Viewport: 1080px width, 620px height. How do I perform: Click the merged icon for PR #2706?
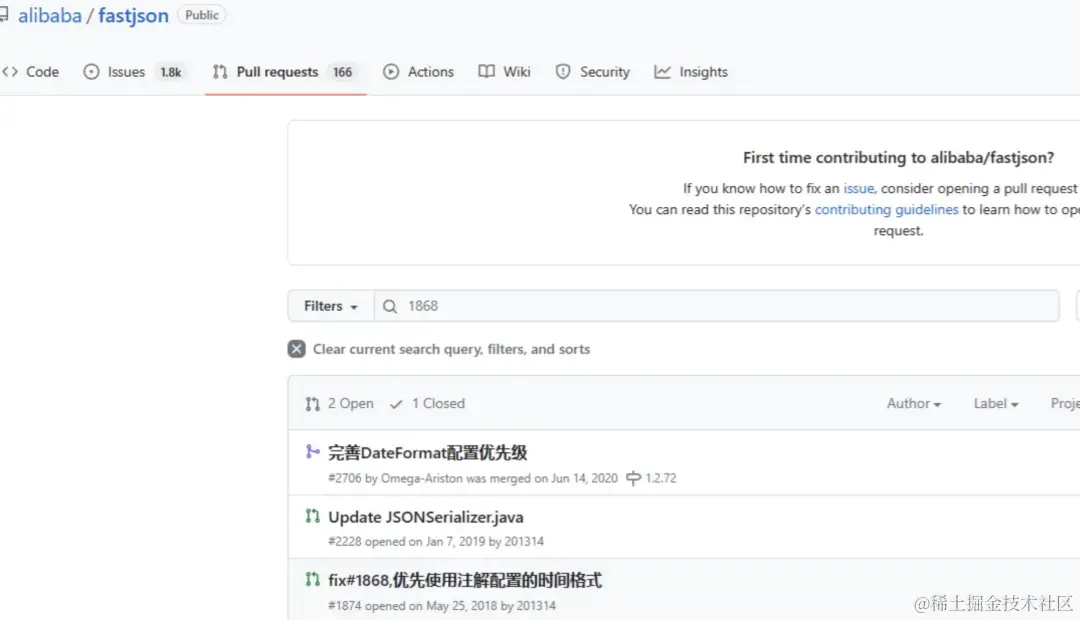[313, 452]
